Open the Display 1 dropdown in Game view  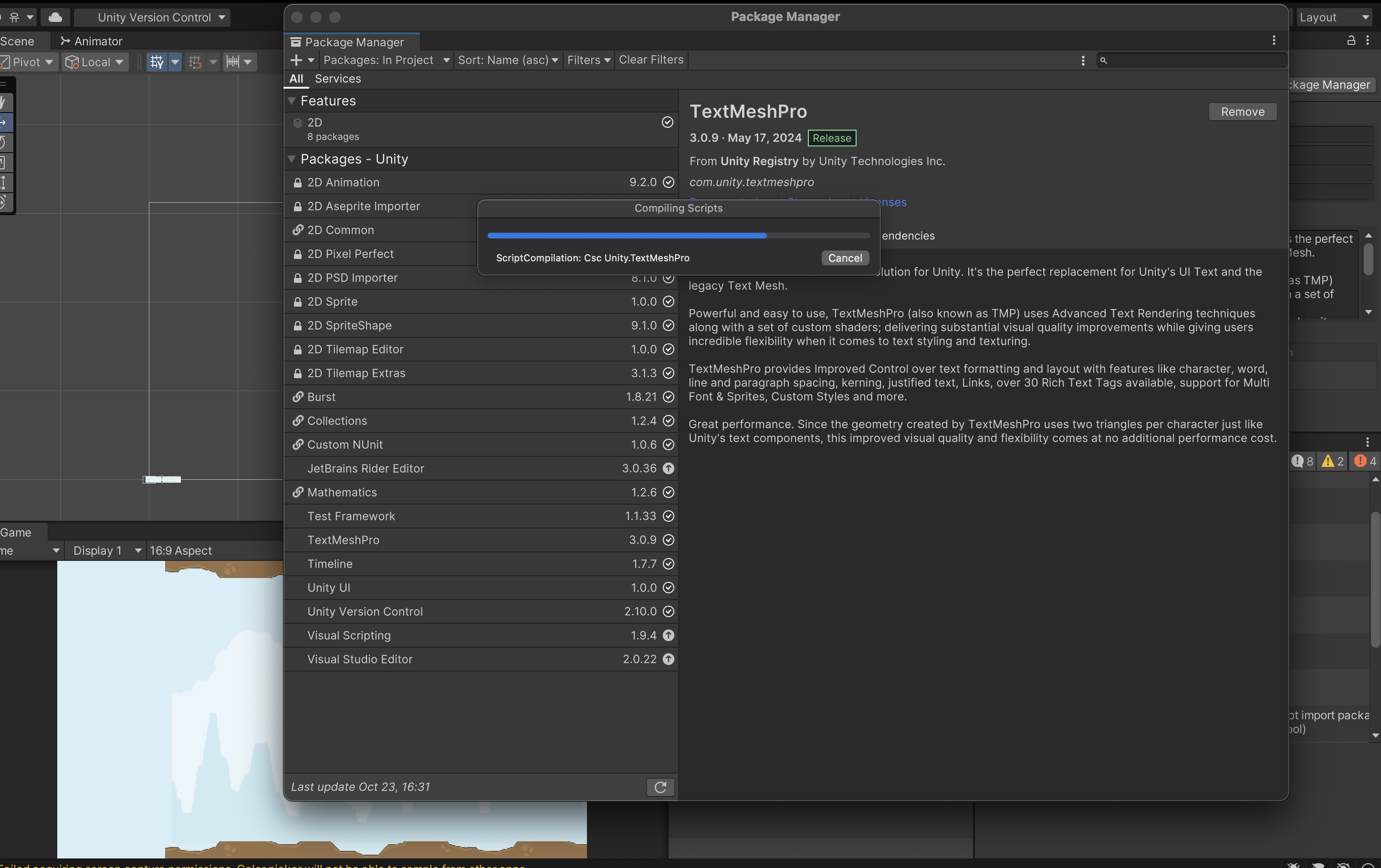pos(105,551)
